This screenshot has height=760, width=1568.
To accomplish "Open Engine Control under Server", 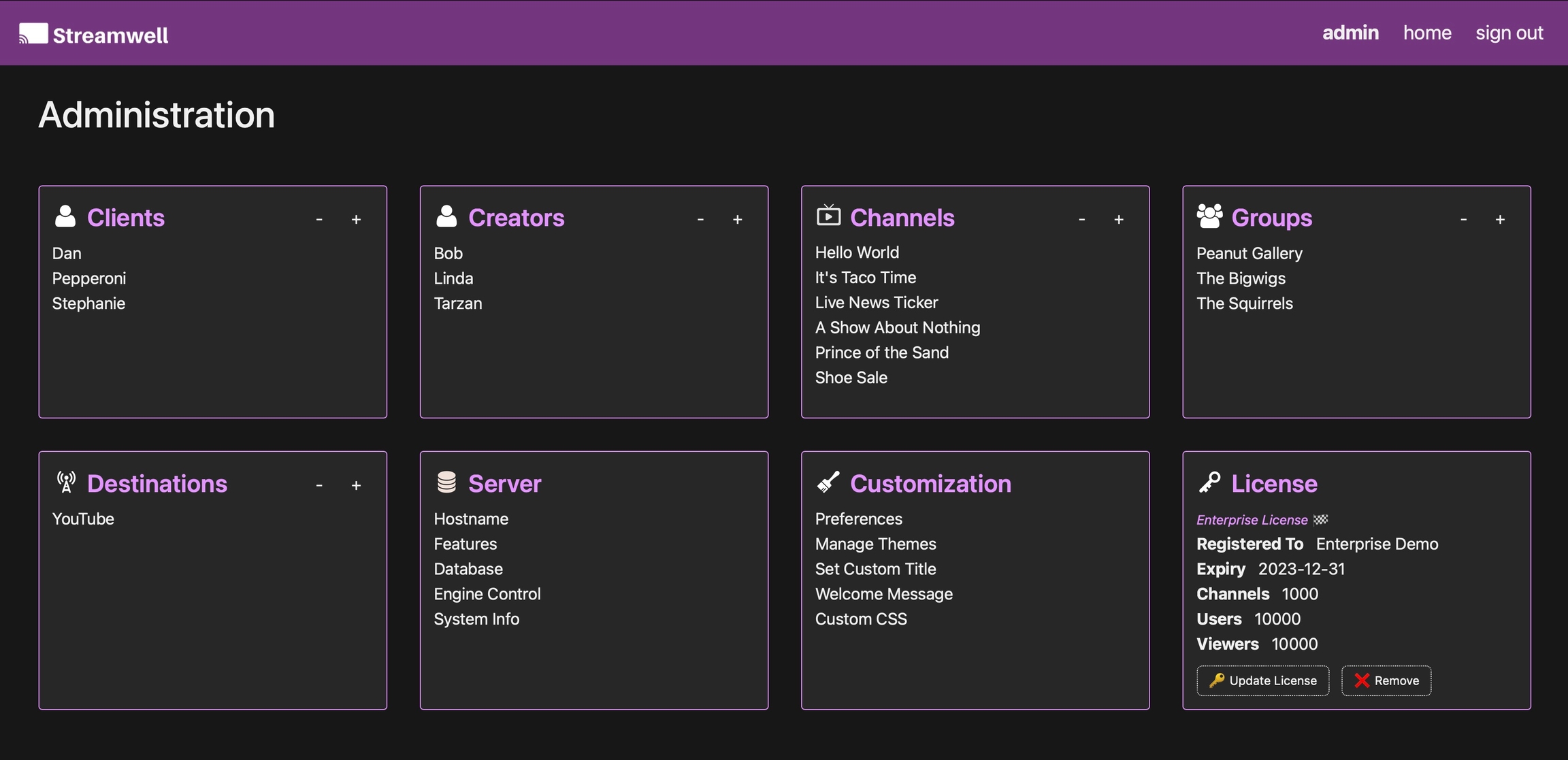I will 487,594.
